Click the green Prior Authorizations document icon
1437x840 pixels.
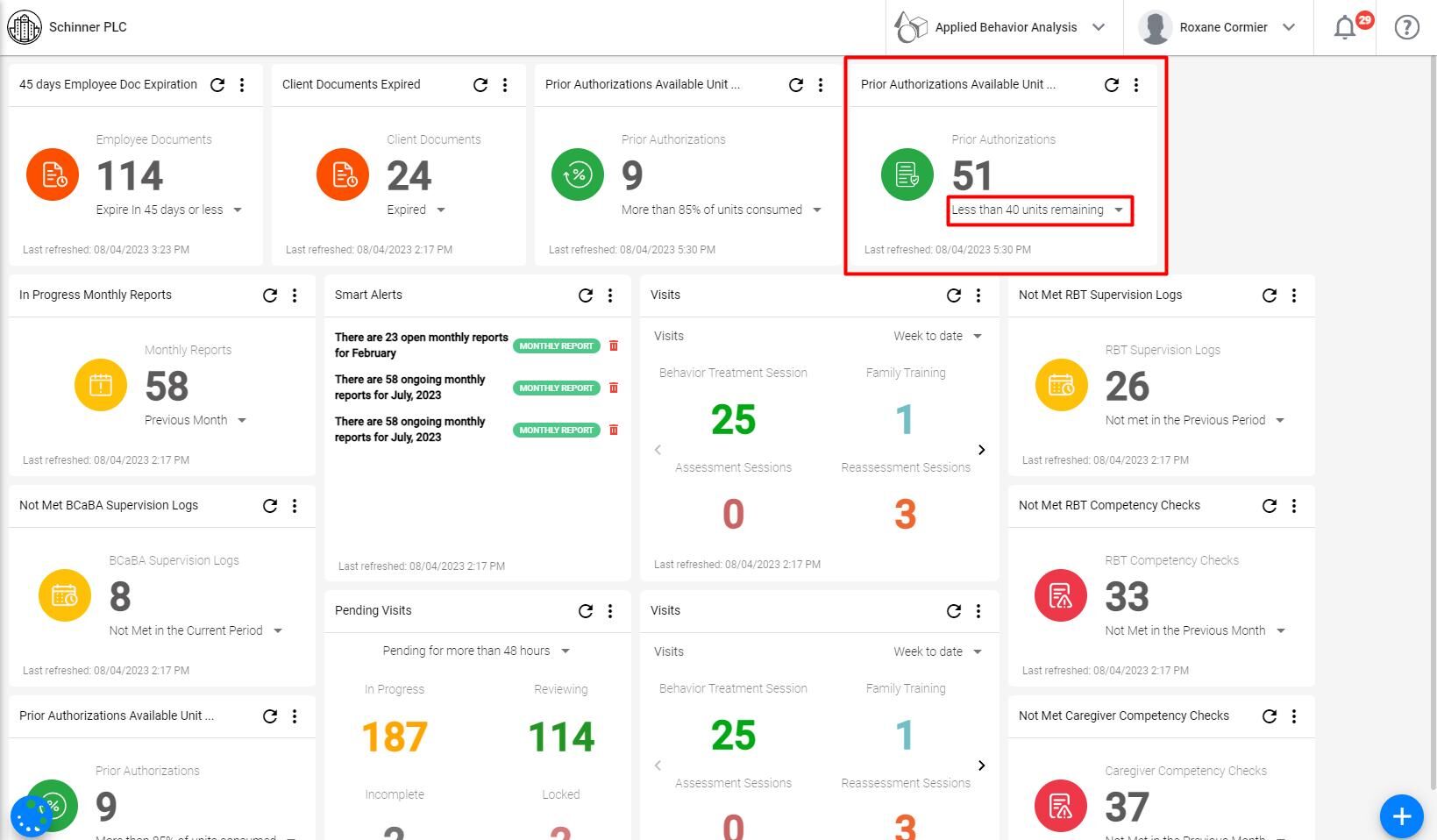click(907, 174)
